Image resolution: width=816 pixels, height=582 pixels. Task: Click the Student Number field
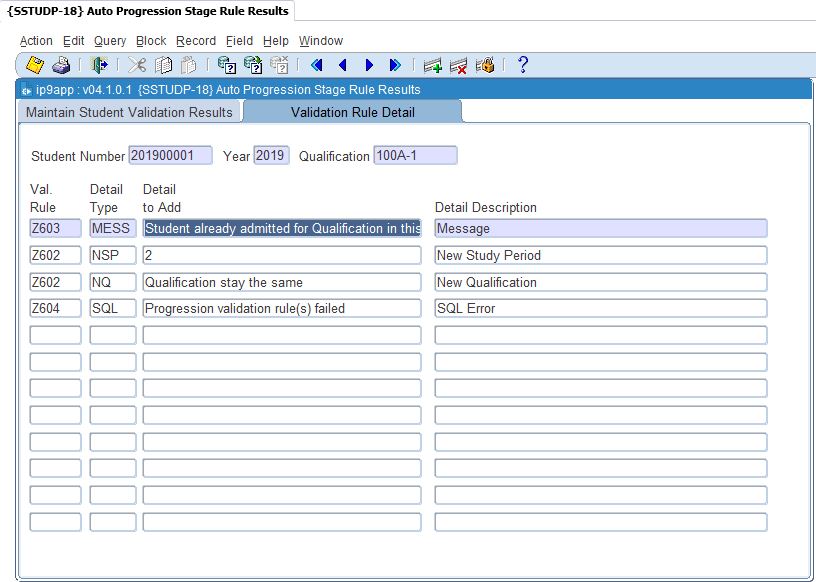click(170, 156)
